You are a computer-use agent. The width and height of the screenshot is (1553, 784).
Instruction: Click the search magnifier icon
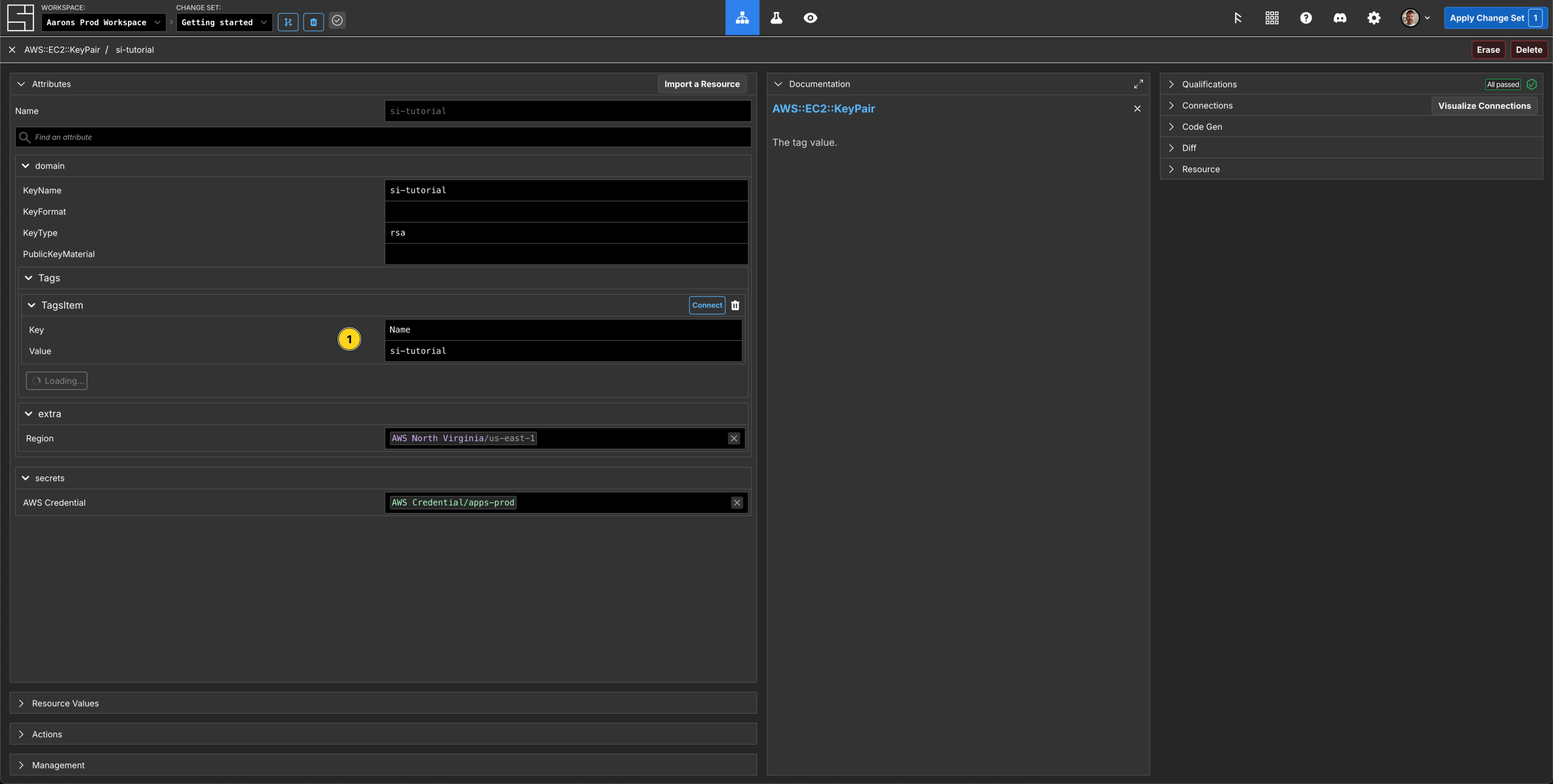(25, 137)
